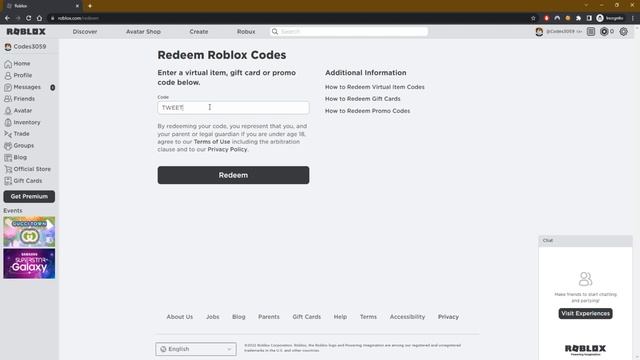The width and height of the screenshot is (640, 360).
Task: Open browser extensions puzzle icon
Action: (x=578, y=18)
